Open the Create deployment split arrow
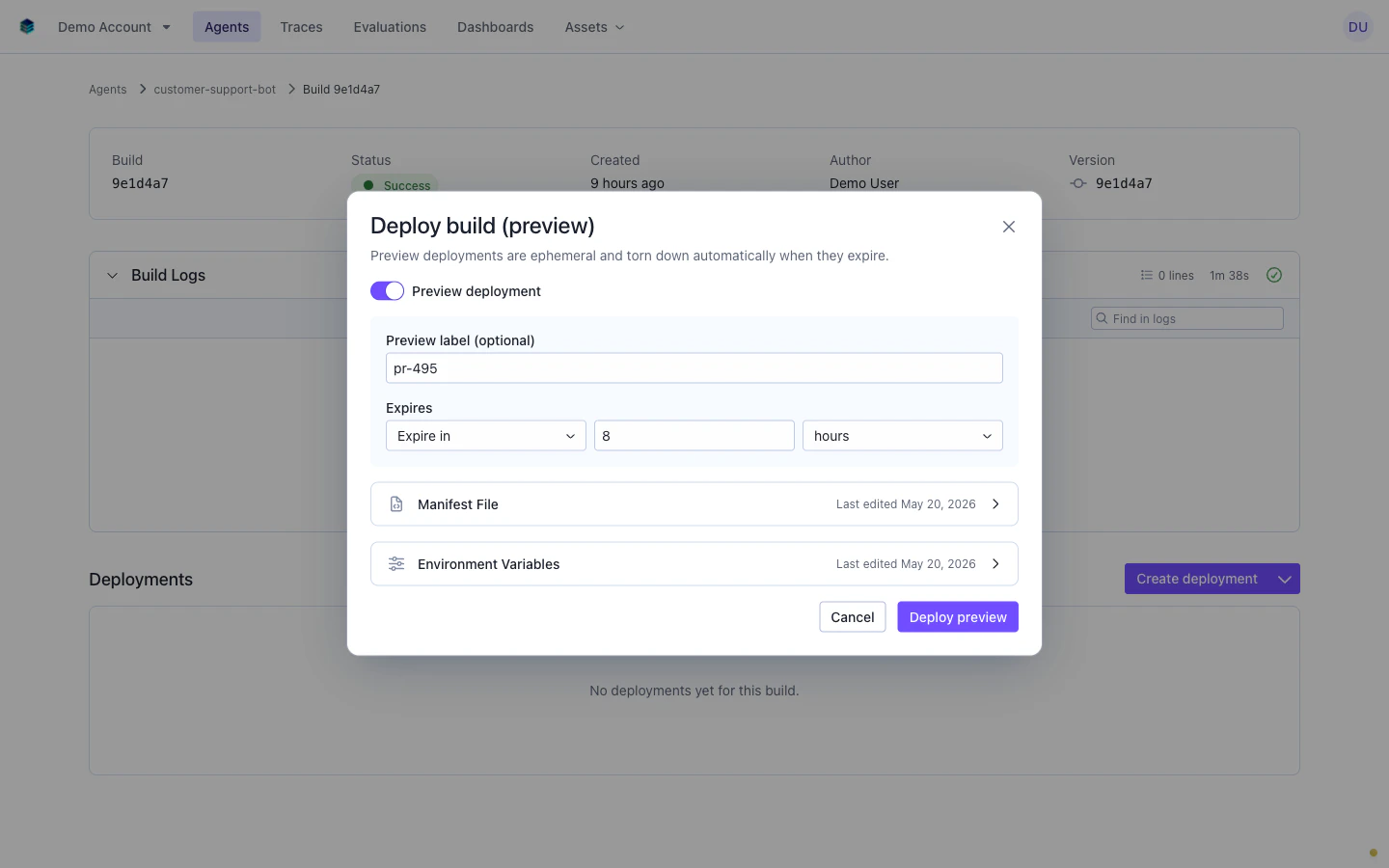Image resolution: width=1389 pixels, height=868 pixels. click(1285, 579)
